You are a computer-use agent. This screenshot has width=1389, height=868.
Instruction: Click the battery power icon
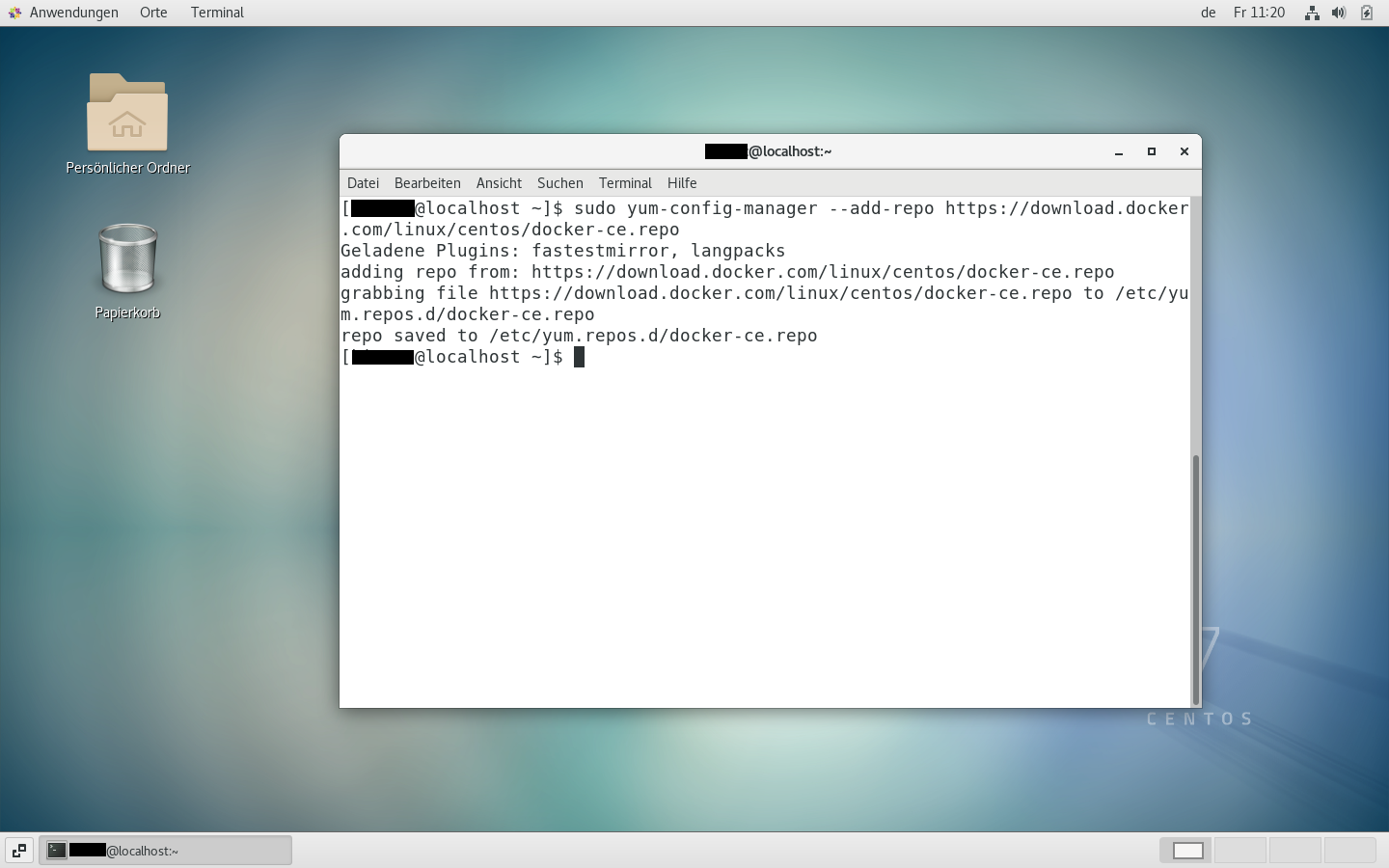coord(1367,13)
